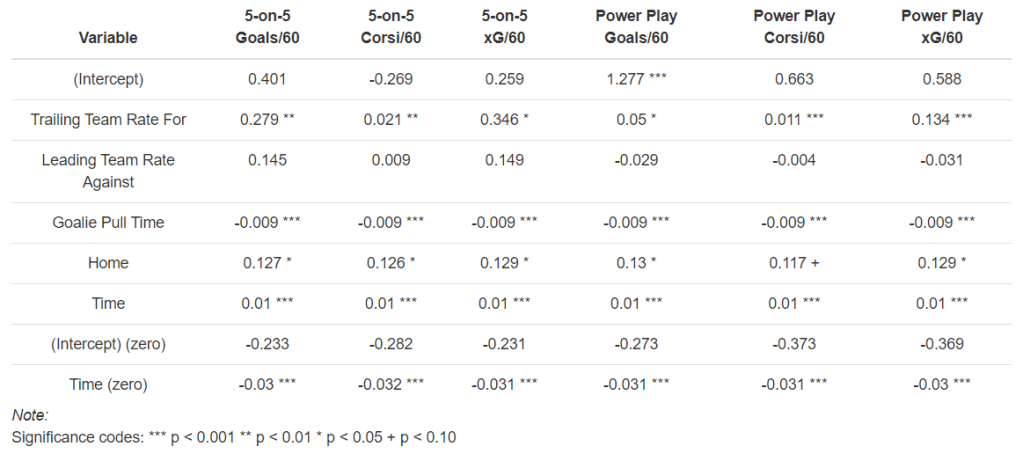Select the Home row label
The image size is (1023, 454).
coord(110,263)
